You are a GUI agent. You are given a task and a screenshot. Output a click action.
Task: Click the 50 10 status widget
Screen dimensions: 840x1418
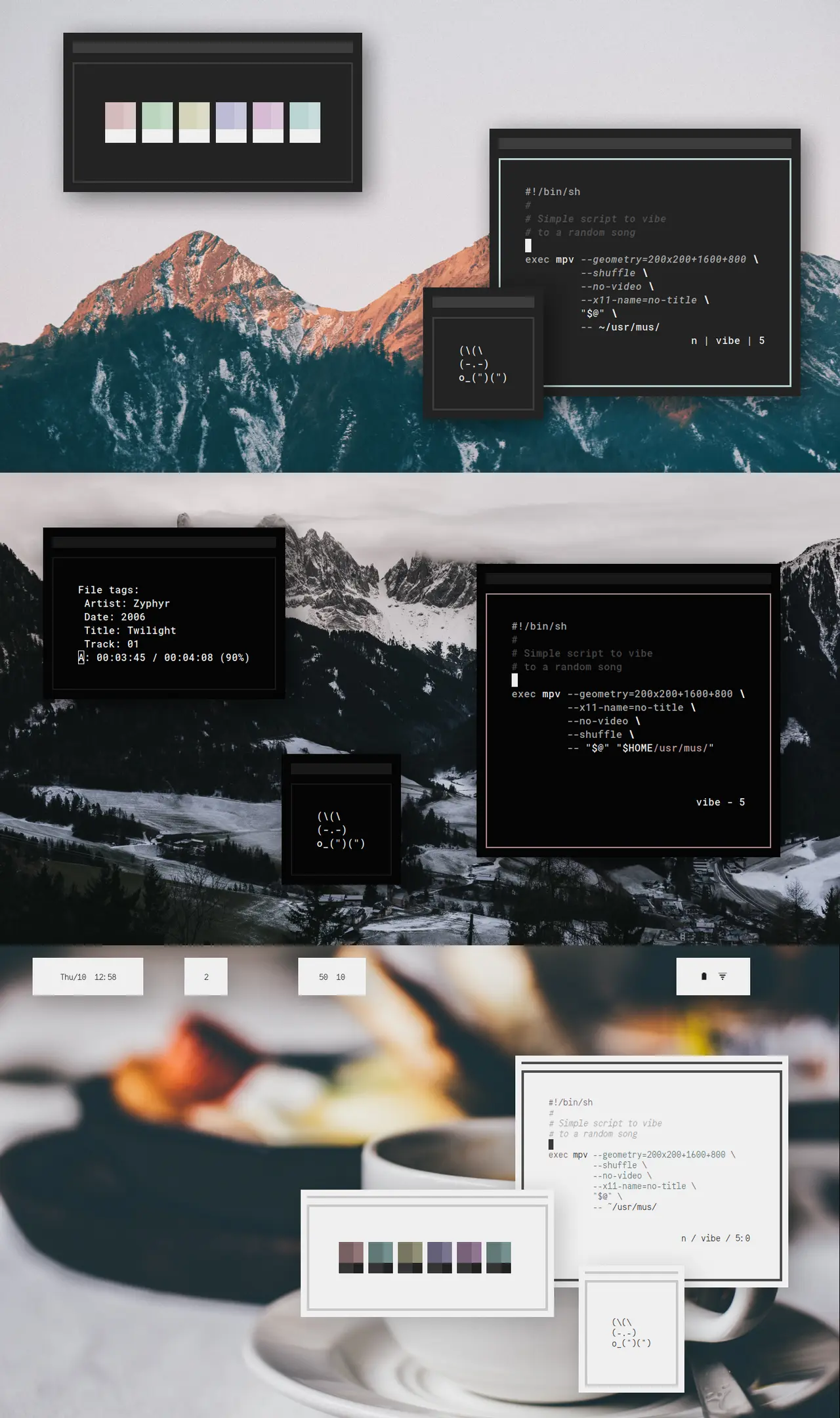tap(331, 976)
